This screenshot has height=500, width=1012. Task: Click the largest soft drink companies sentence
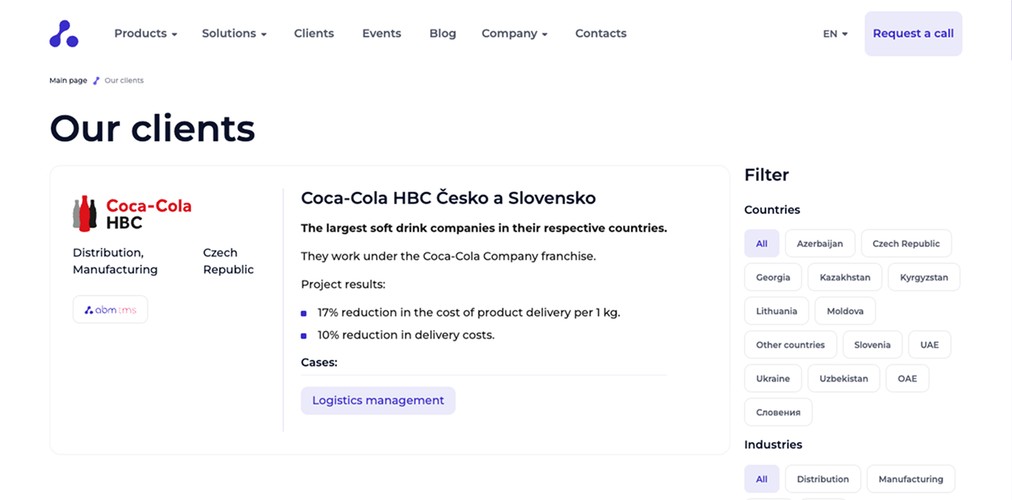click(x=484, y=228)
